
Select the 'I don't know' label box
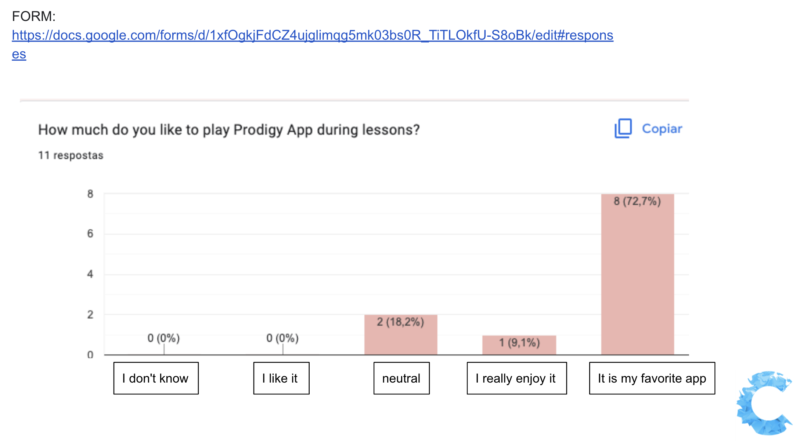coord(155,380)
